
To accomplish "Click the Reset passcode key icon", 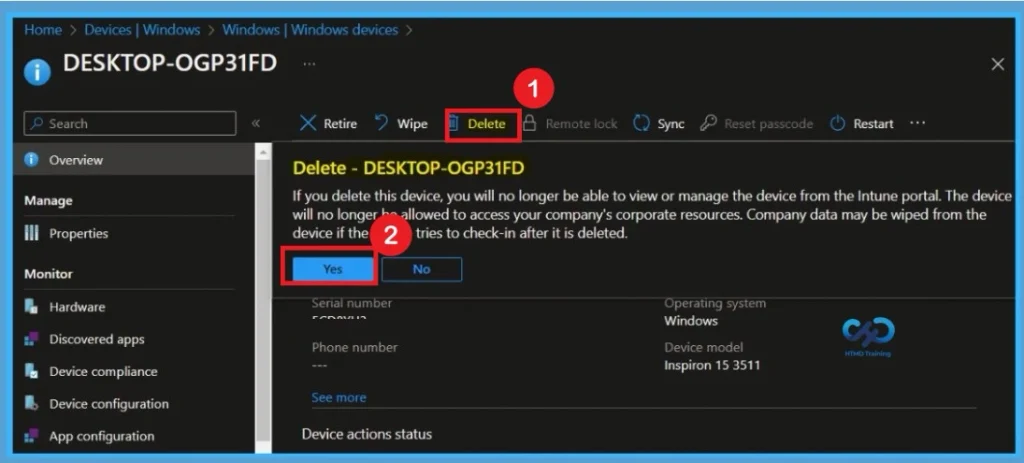I will coord(708,123).
